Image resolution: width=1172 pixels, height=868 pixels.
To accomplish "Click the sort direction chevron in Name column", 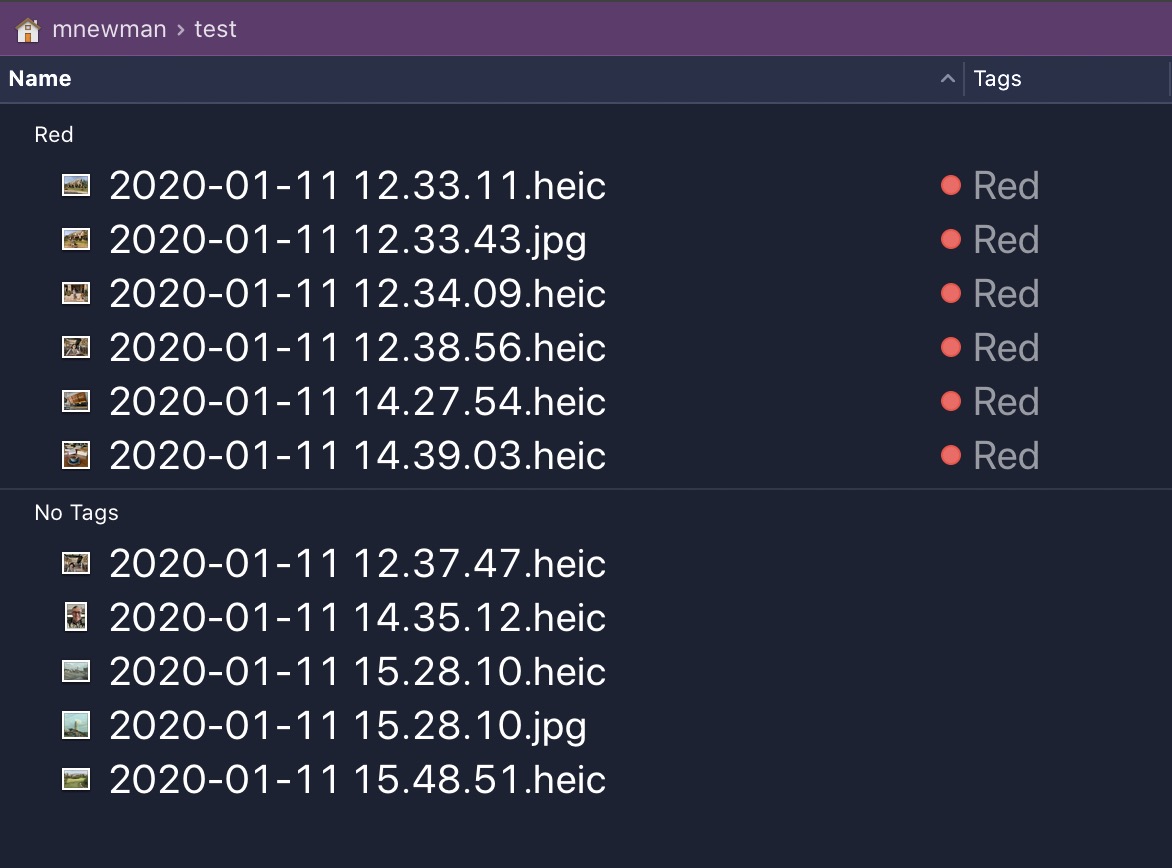I will tap(948, 79).
